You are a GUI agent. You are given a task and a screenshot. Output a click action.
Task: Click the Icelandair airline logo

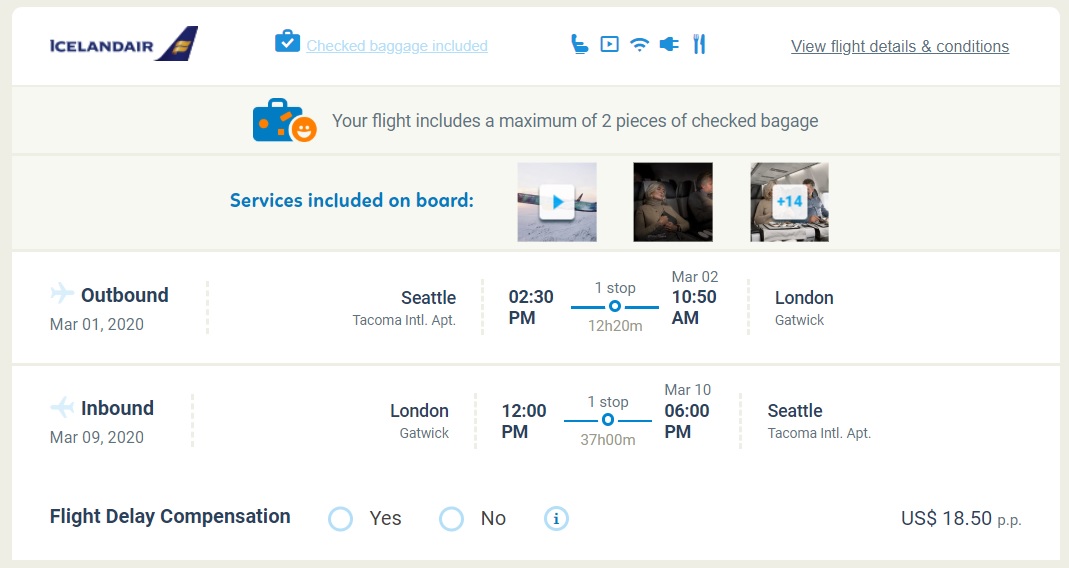124,45
